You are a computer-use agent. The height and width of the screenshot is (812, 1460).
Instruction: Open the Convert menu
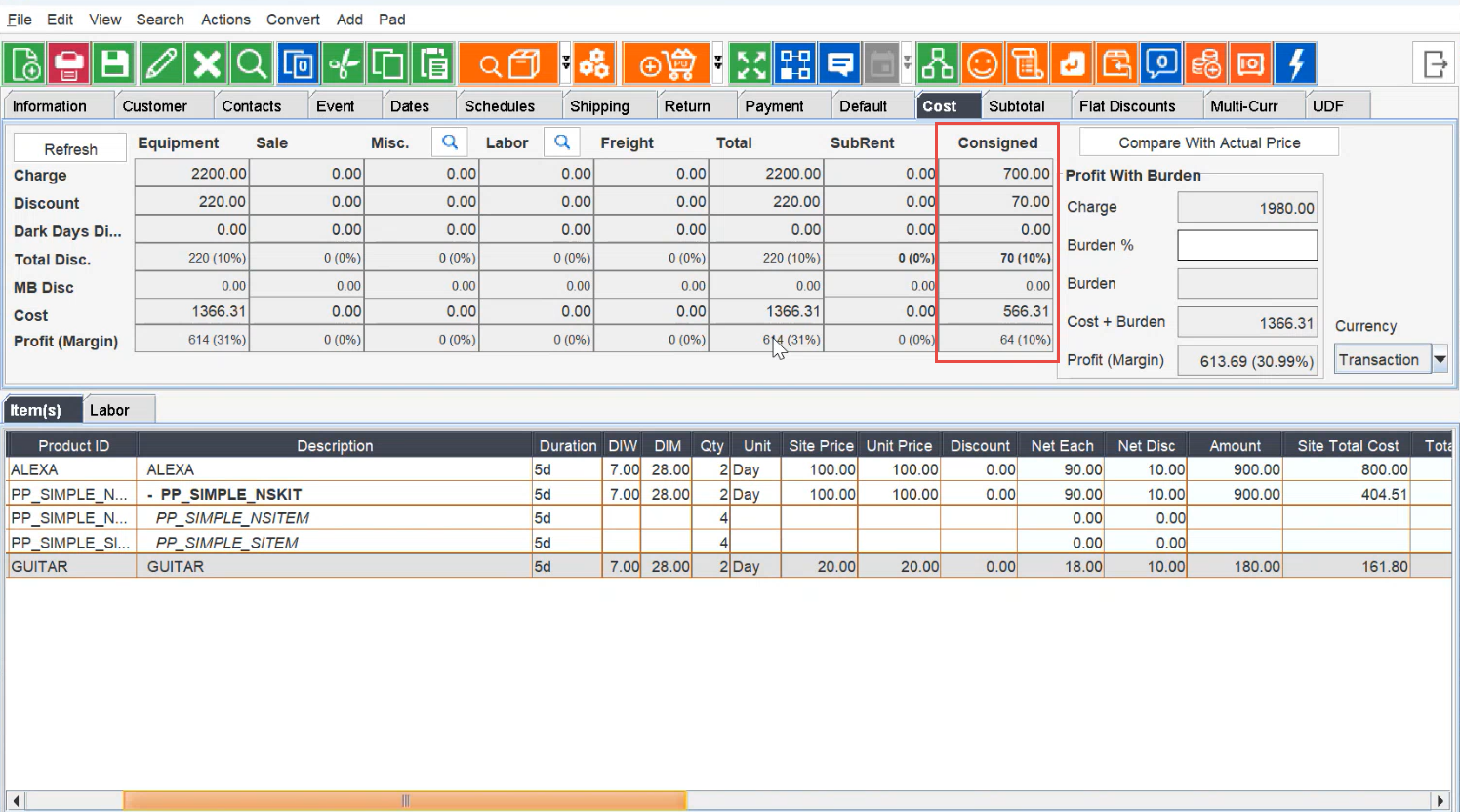point(293,20)
